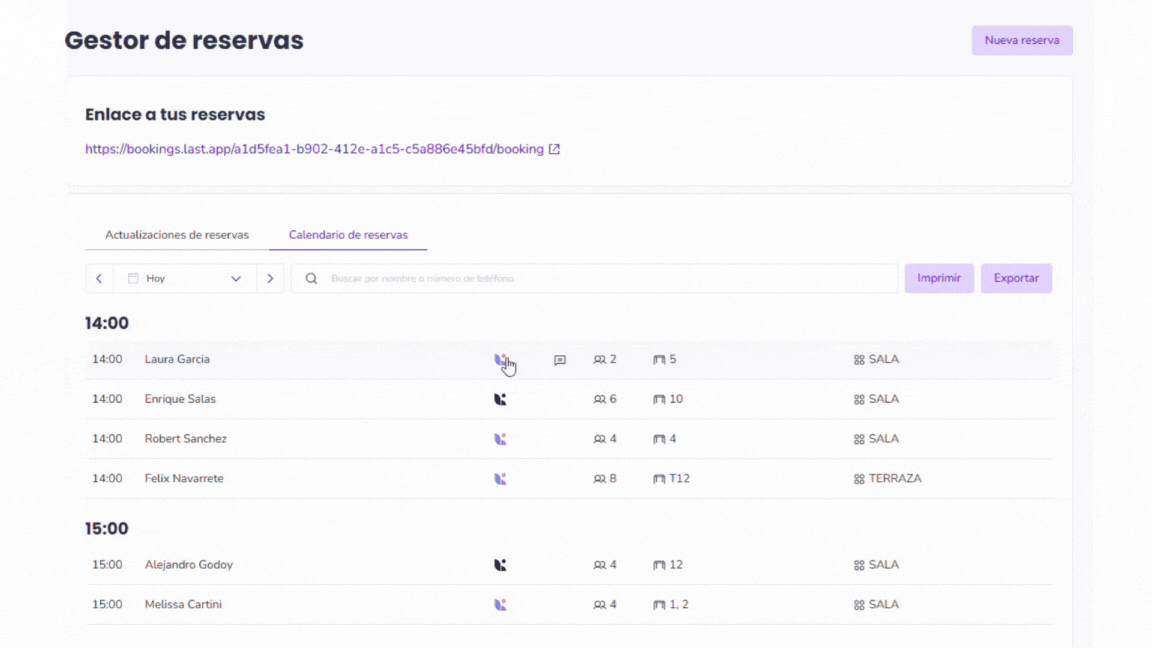Click phone icon for Enrique Salas
Image resolution: width=1152 pixels, height=648 pixels.
pos(500,399)
